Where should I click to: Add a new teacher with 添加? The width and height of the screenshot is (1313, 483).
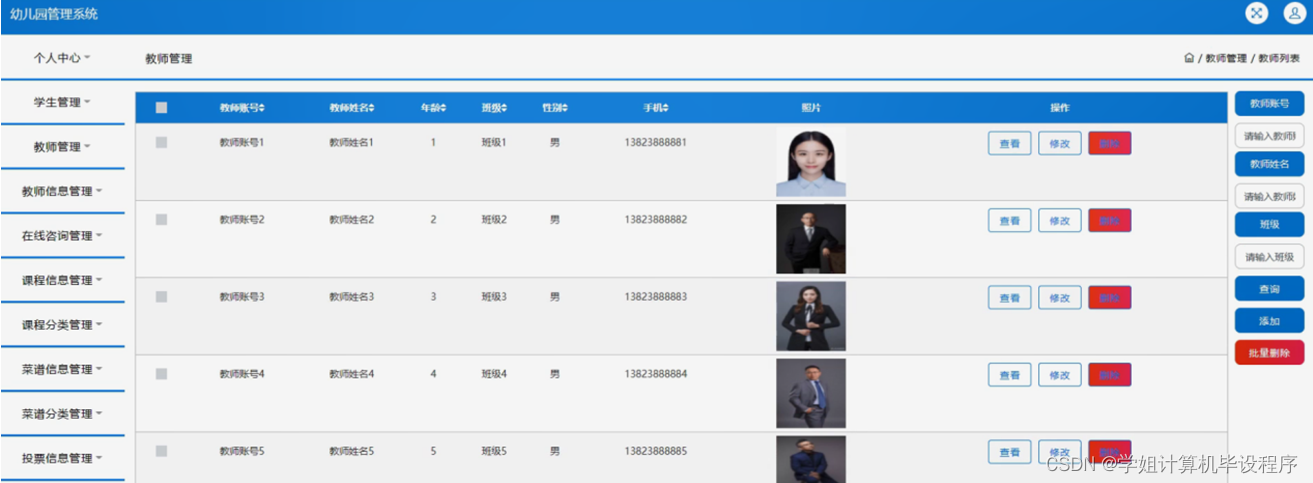pyautogui.click(x=1269, y=321)
